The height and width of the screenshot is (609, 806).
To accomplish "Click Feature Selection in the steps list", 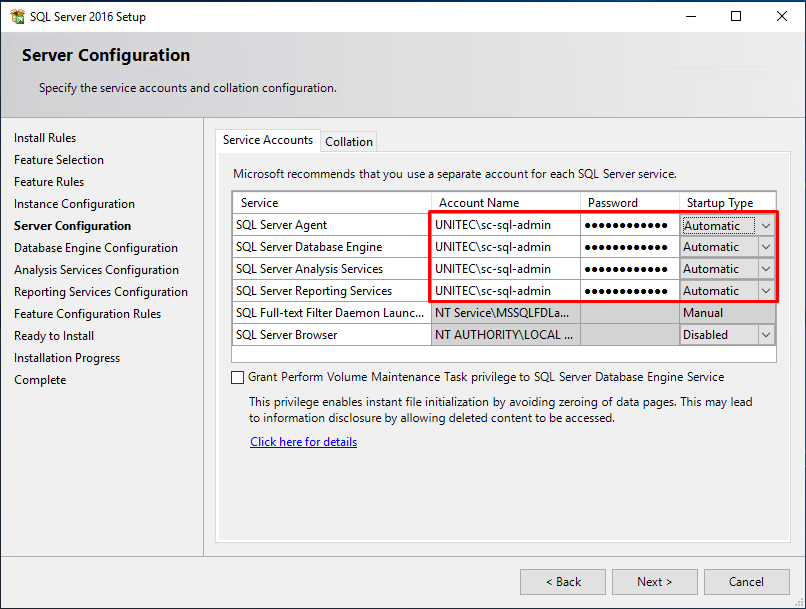I will point(59,160).
